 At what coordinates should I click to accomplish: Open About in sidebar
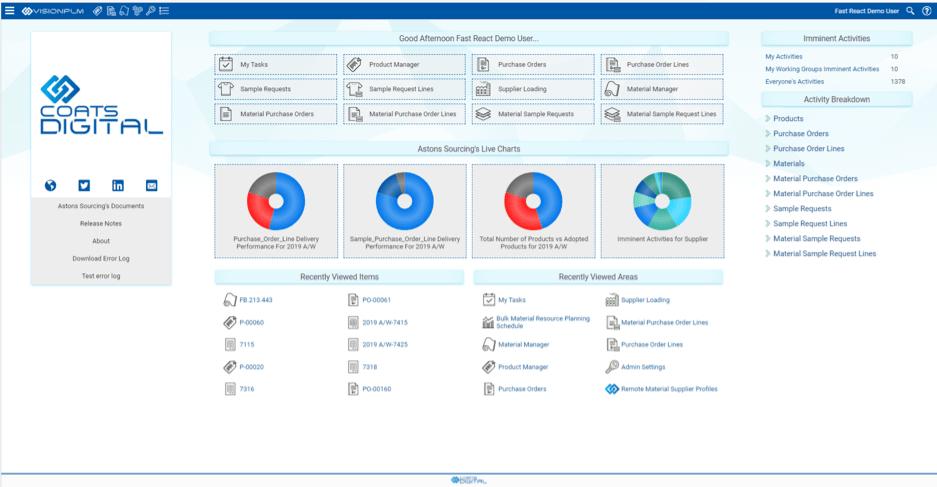coord(101,241)
